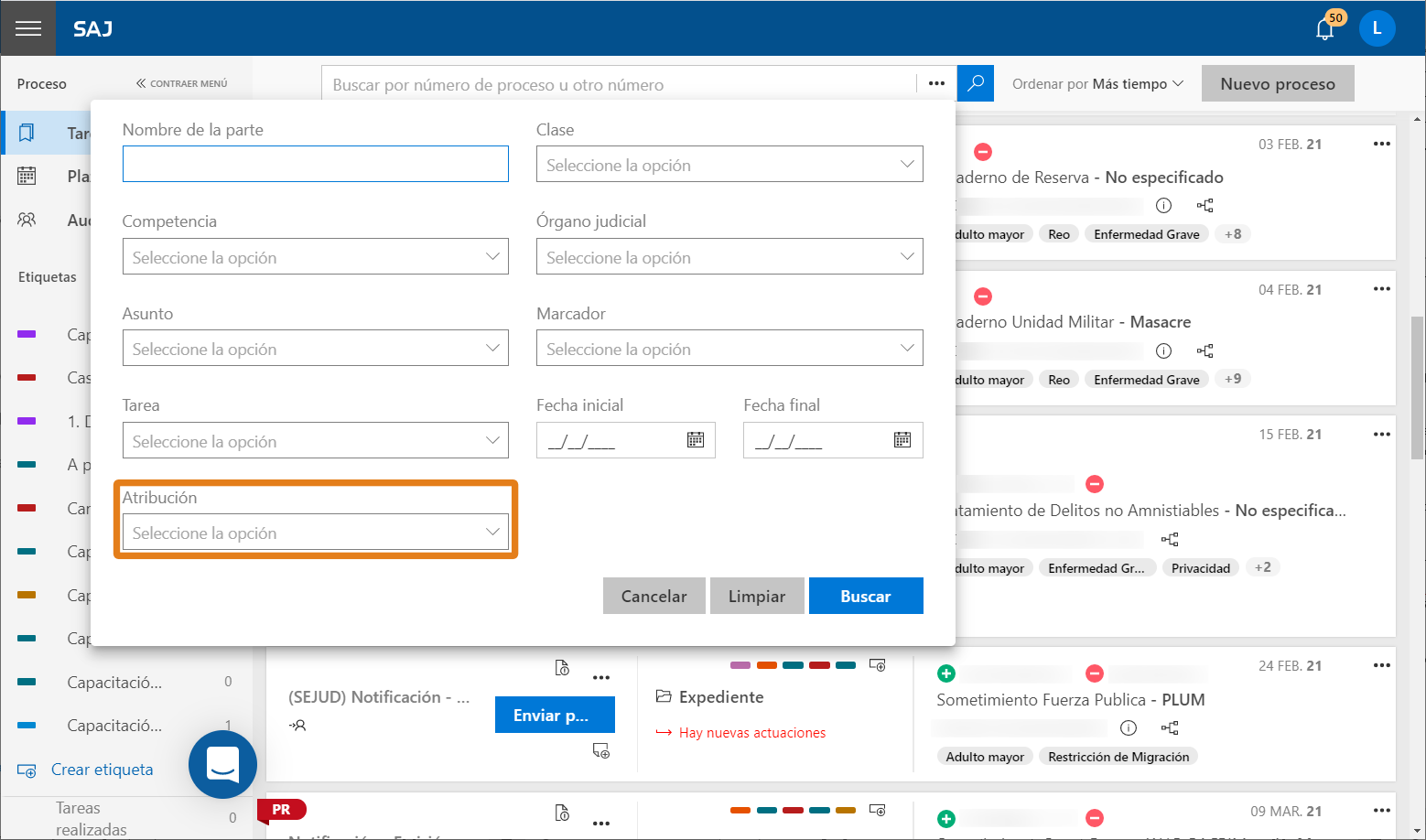Click info icon on Sometimiento Fuerza Publica card

tap(1129, 727)
